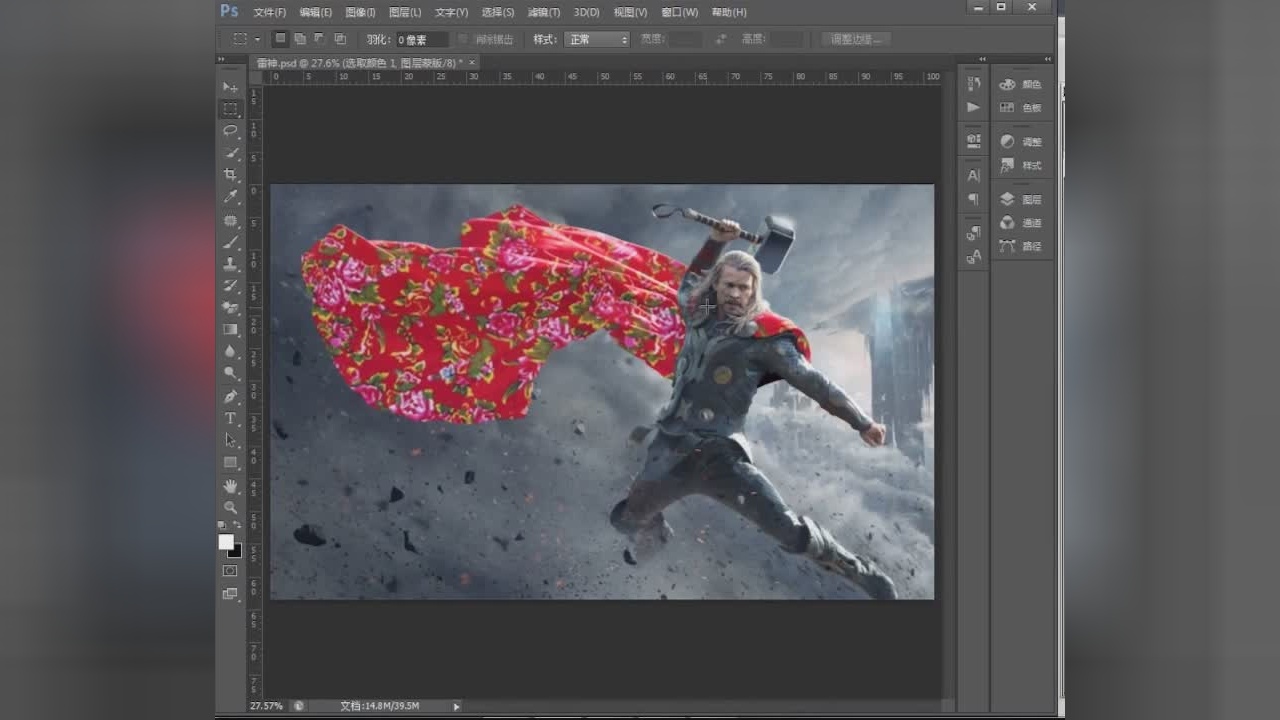Open the 编辑(E) menu
The width and height of the screenshot is (1280, 720).
316,12
